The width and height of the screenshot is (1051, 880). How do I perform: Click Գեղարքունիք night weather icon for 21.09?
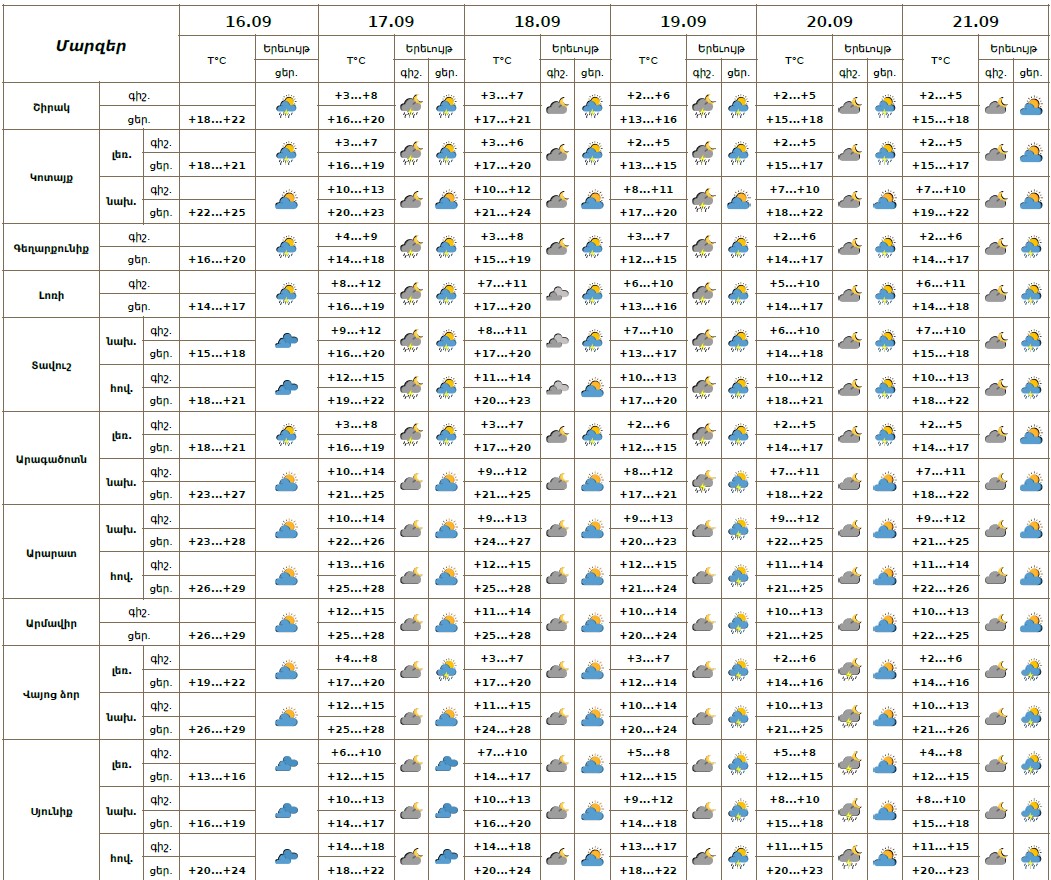click(x=995, y=247)
